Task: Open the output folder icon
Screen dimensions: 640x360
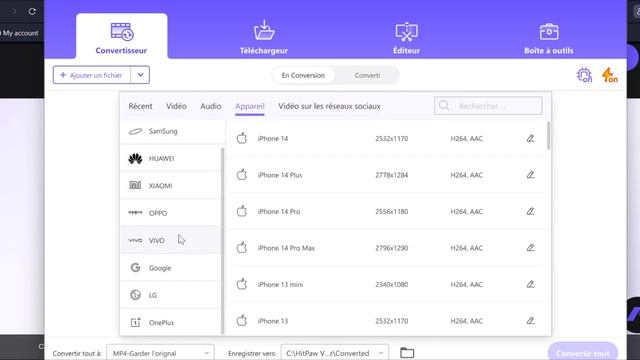Action: click(x=407, y=353)
